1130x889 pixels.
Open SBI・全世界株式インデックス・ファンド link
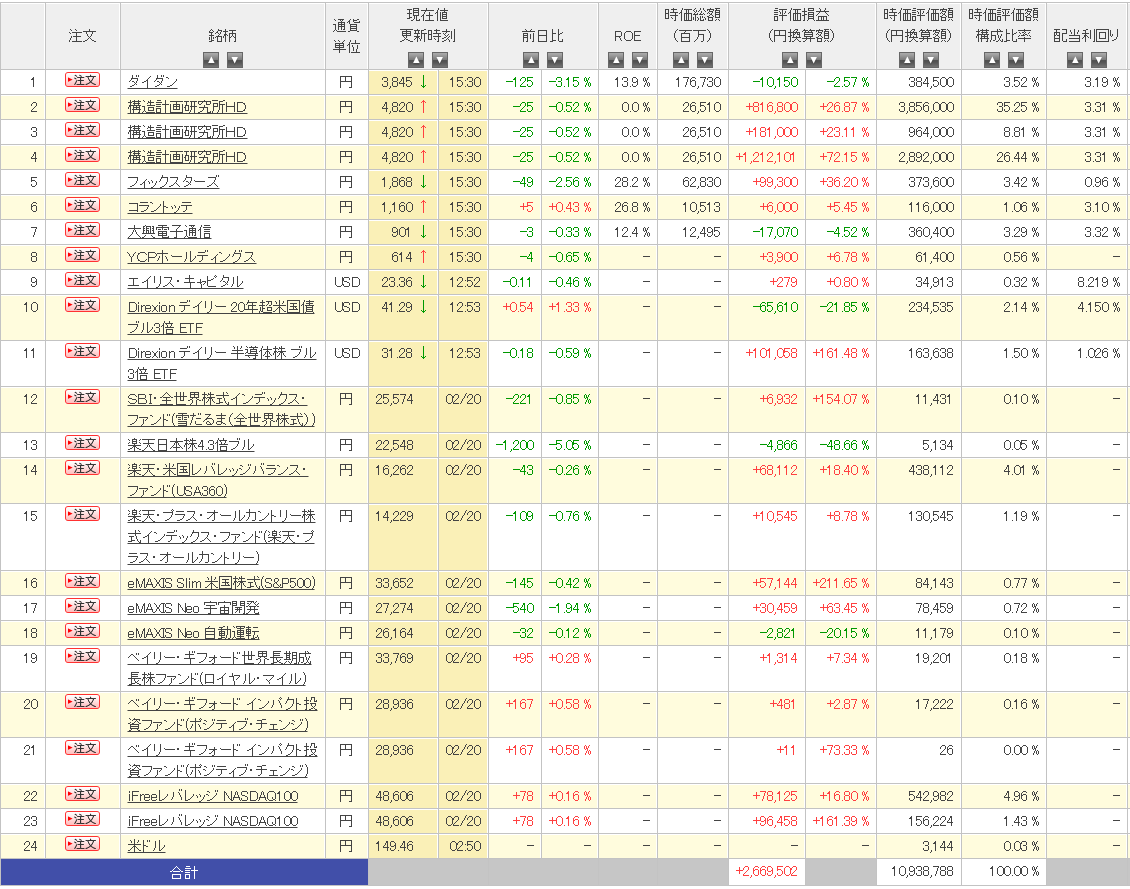(x=221, y=409)
